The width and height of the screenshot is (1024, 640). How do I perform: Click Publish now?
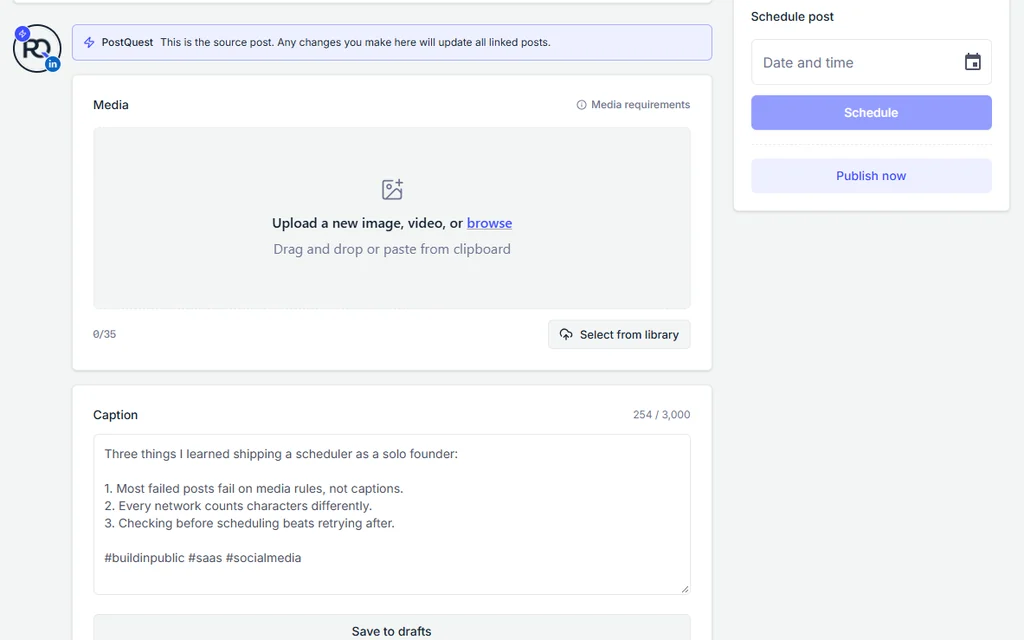tap(871, 176)
